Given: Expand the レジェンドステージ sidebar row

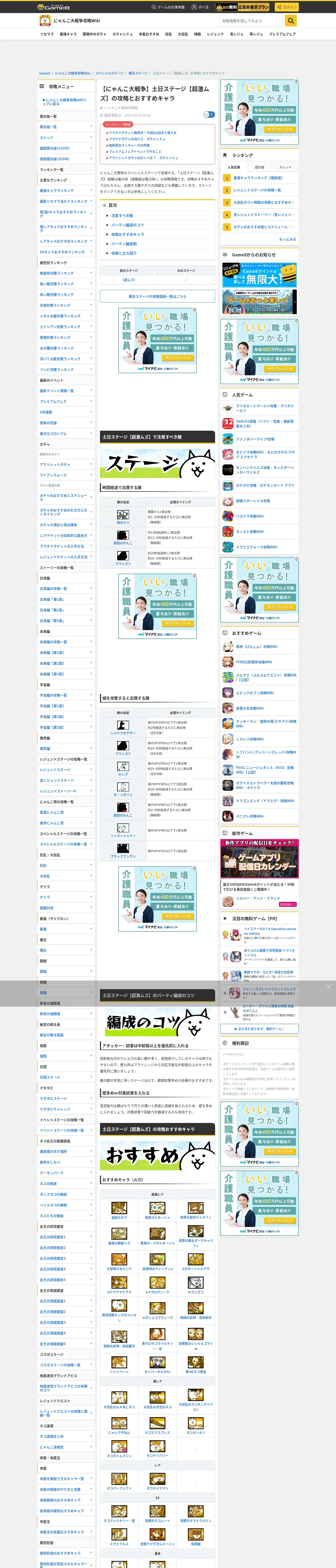Looking at the screenshot, I should (66, 770).
